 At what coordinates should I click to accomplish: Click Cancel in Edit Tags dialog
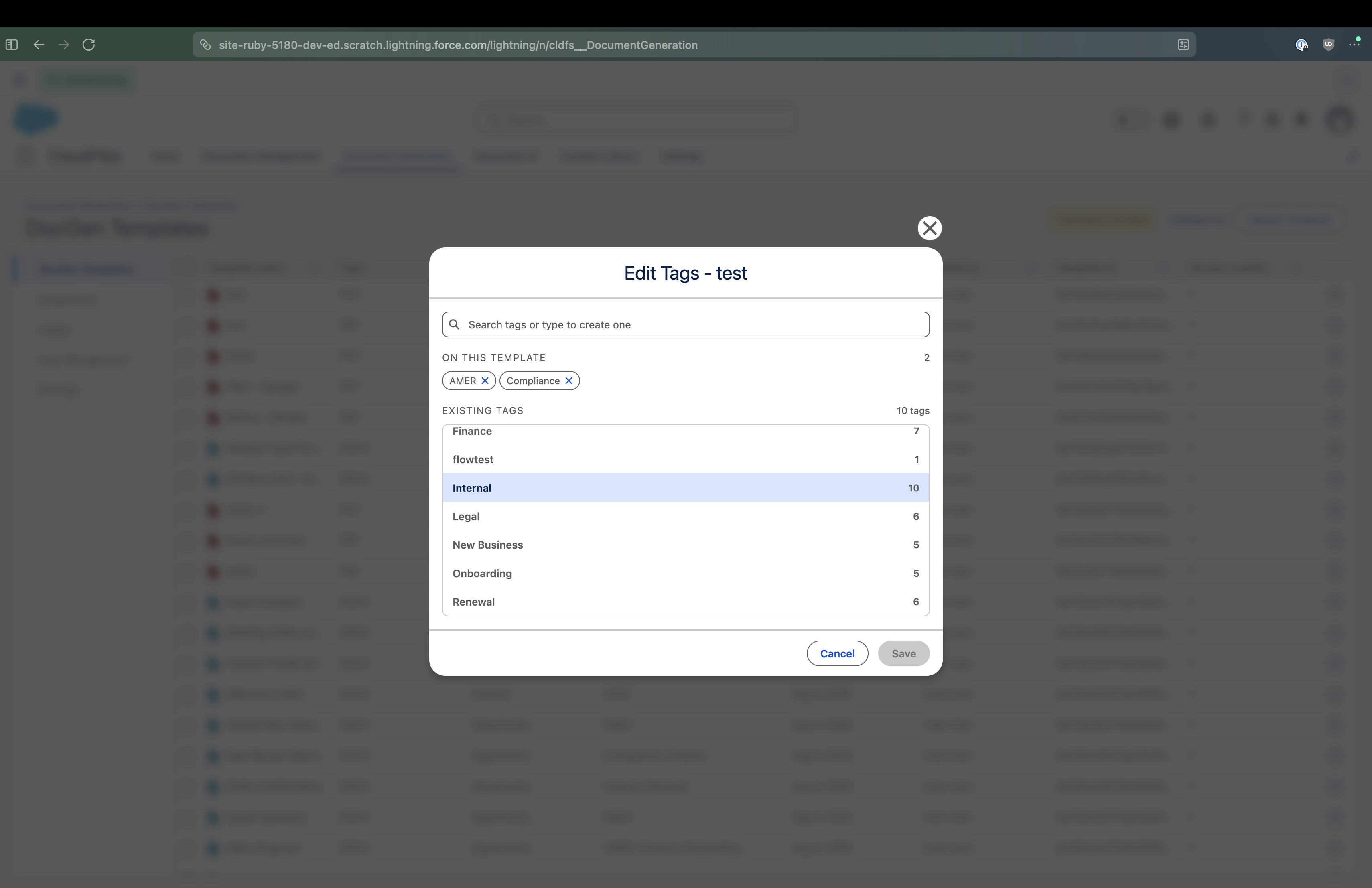[837, 653]
